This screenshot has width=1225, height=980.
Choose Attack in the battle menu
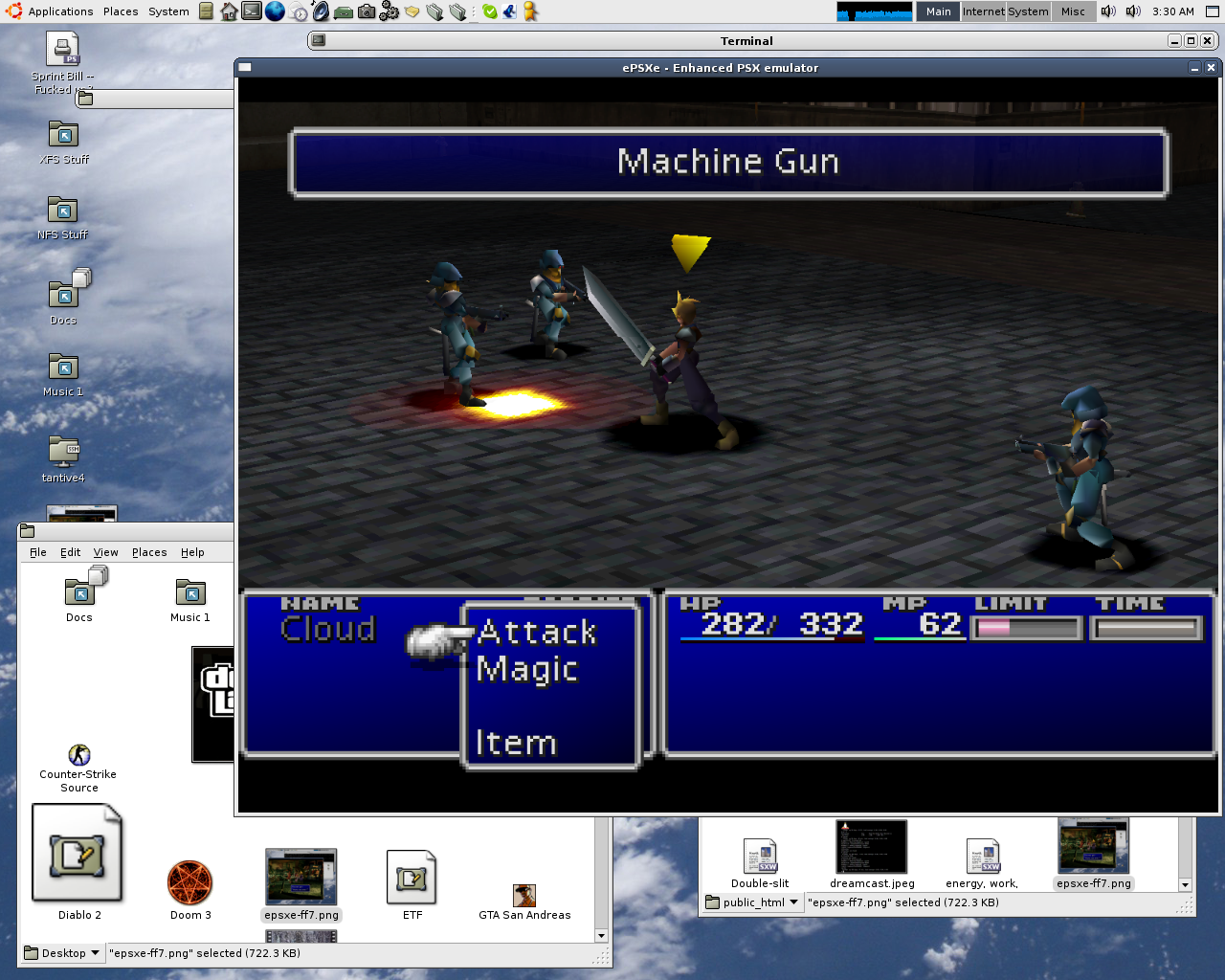tap(537, 633)
